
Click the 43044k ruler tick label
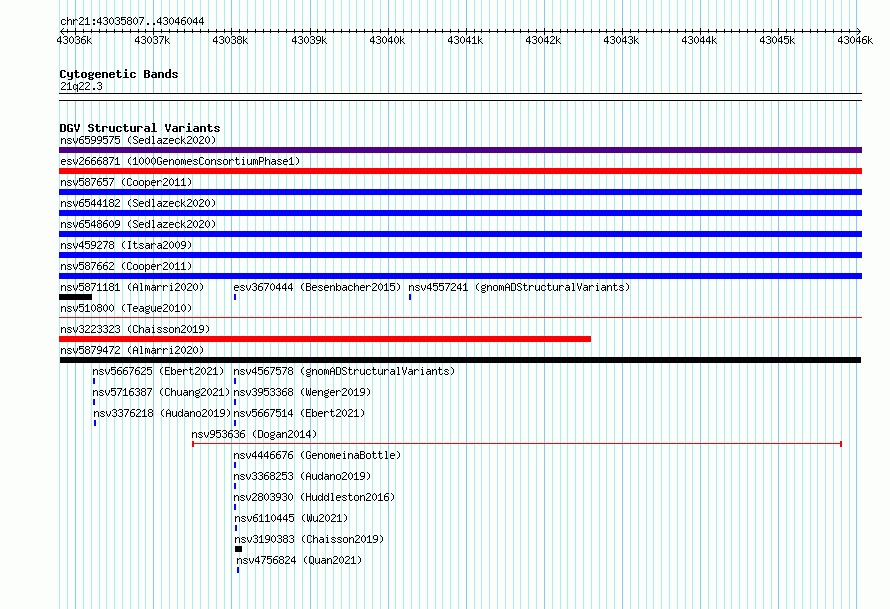point(699,40)
